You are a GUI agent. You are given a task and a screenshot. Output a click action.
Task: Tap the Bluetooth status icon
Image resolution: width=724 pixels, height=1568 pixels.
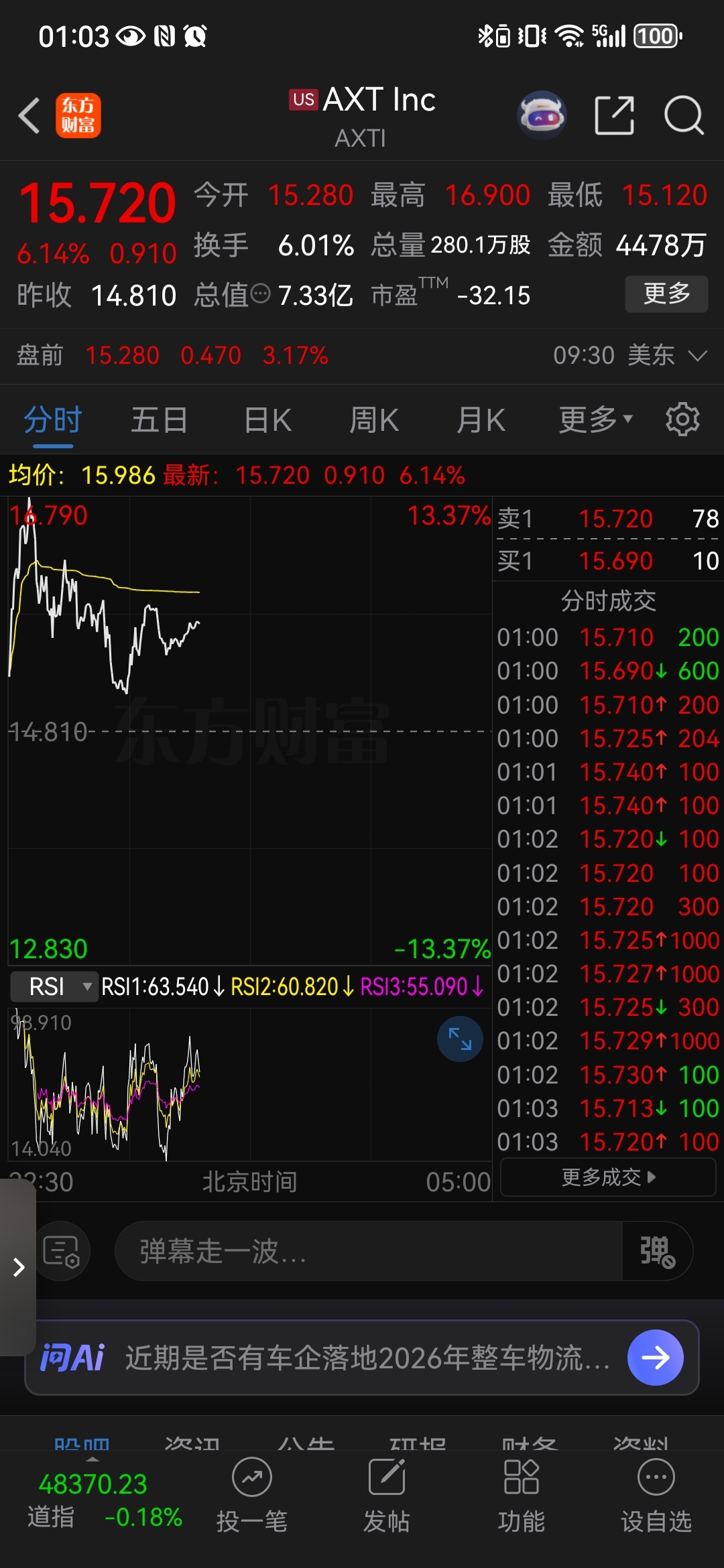click(x=494, y=36)
